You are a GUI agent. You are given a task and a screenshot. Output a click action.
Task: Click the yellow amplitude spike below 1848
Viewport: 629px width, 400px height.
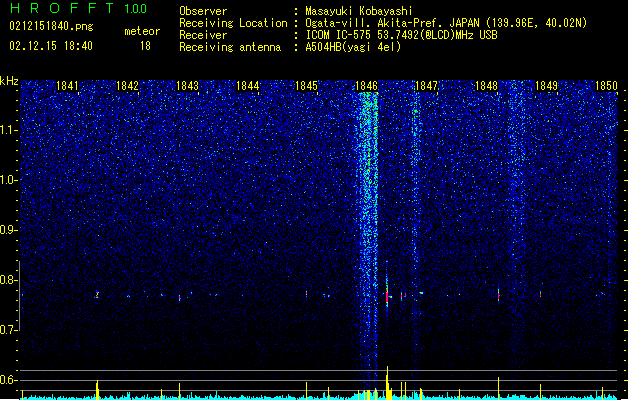[x=499, y=388]
